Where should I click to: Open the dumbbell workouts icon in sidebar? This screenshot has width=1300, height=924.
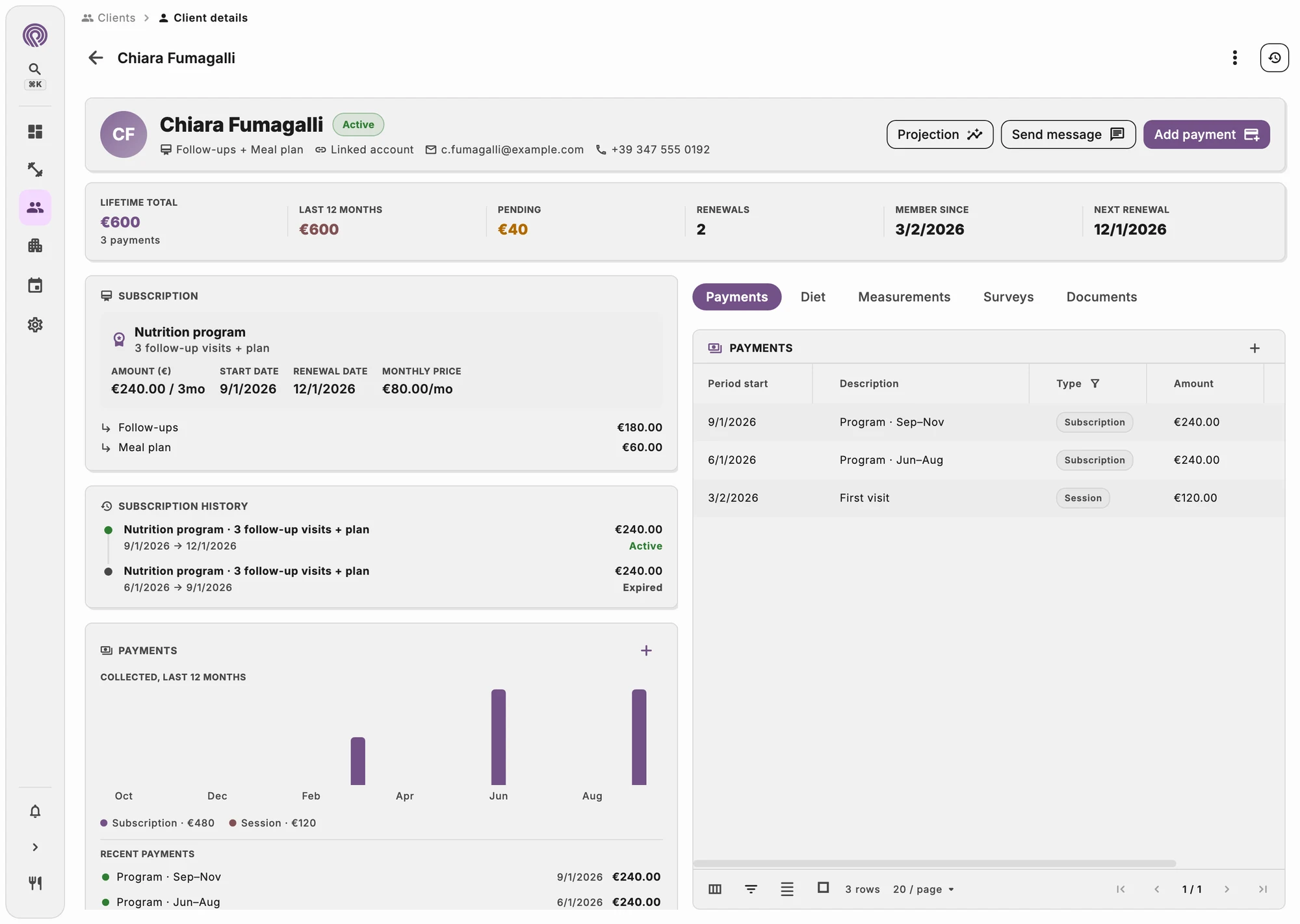[x=35, y=170]
